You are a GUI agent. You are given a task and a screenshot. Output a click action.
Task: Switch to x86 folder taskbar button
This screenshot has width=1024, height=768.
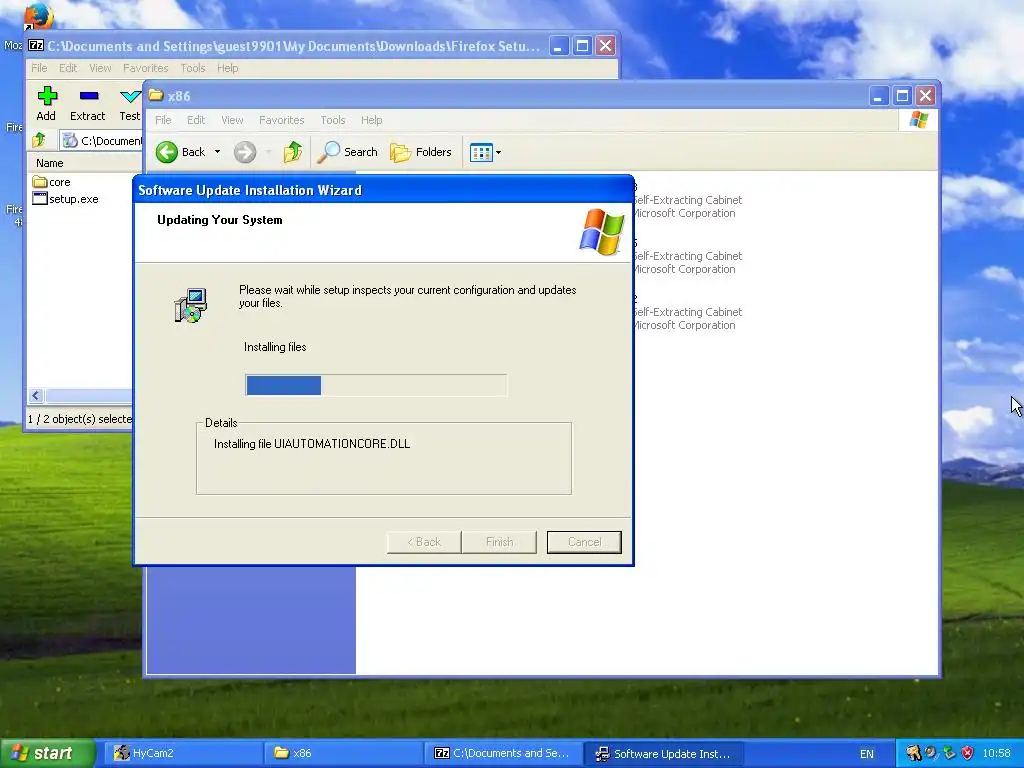click(x=344, y=753)
